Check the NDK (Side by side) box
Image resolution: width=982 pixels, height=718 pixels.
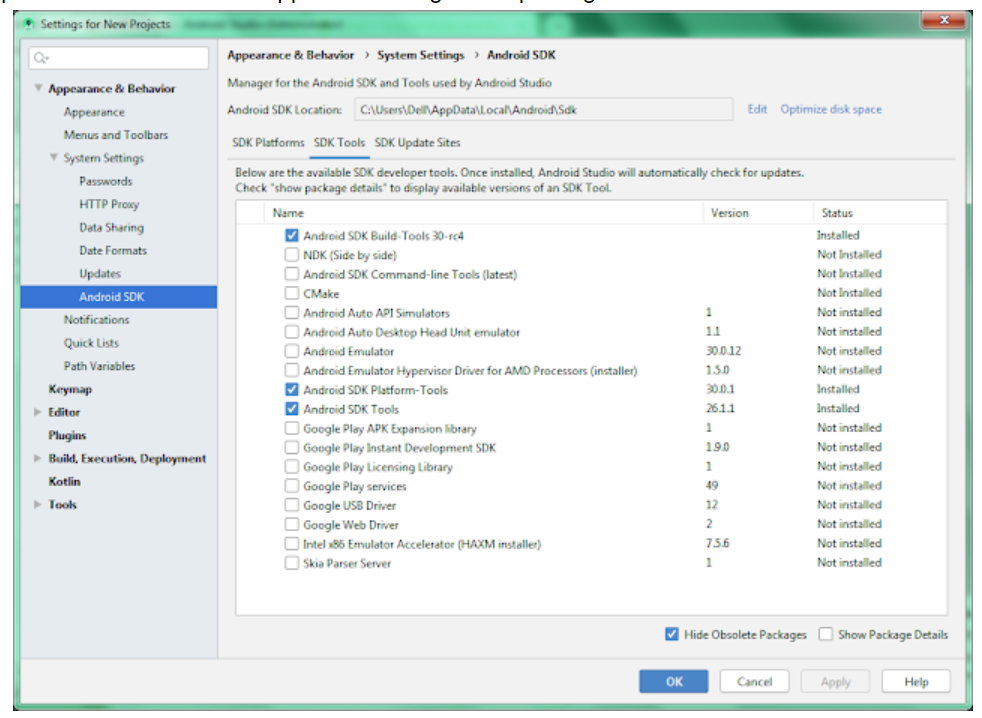(291, 255)
